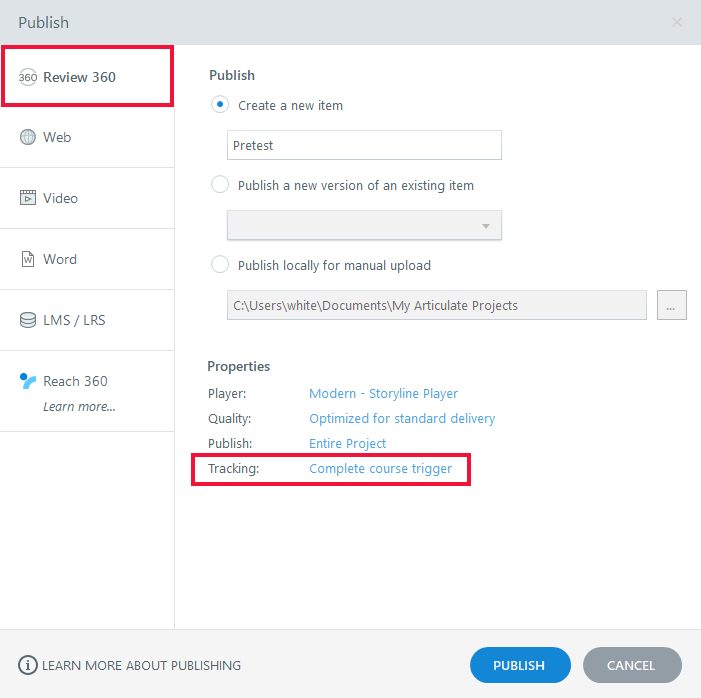The height and width of the screenshot is (698, 701).
Task: Click the Pretest title input field
Action: [364, 145]
